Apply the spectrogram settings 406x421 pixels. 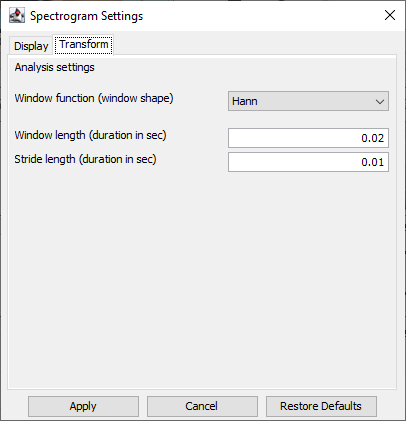83,406
